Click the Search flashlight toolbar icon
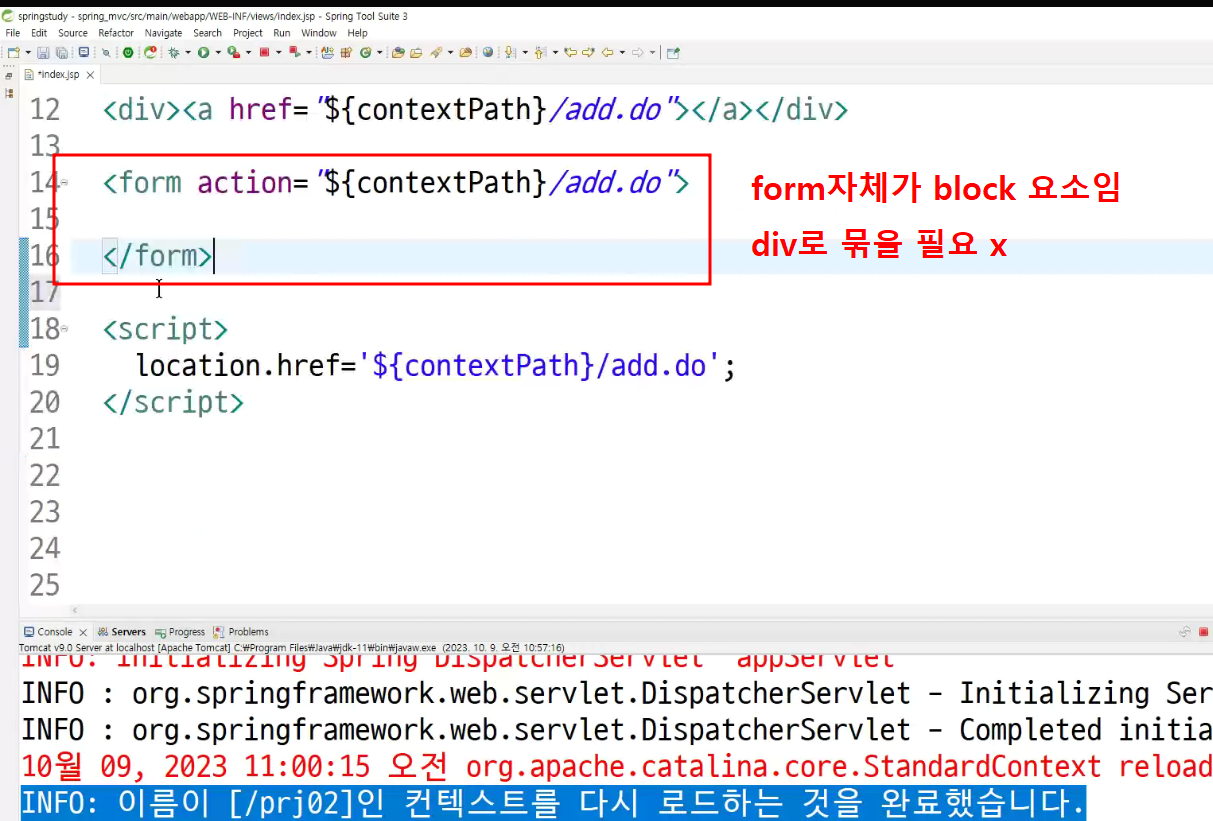The width and height of the screenshot is (1213, 821). (x=436, y=52)
